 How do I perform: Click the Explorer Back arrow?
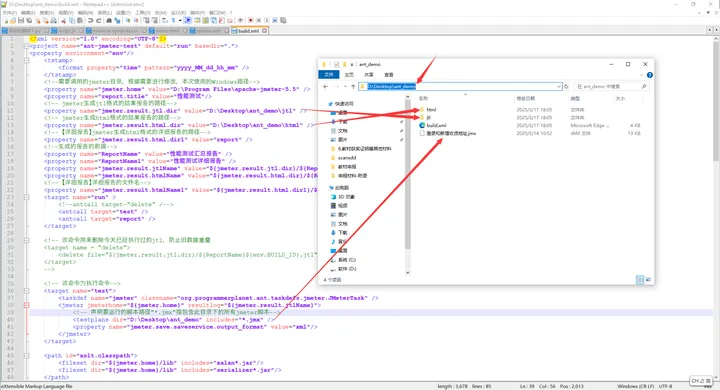pyautogui.click(x=326, y=86)
